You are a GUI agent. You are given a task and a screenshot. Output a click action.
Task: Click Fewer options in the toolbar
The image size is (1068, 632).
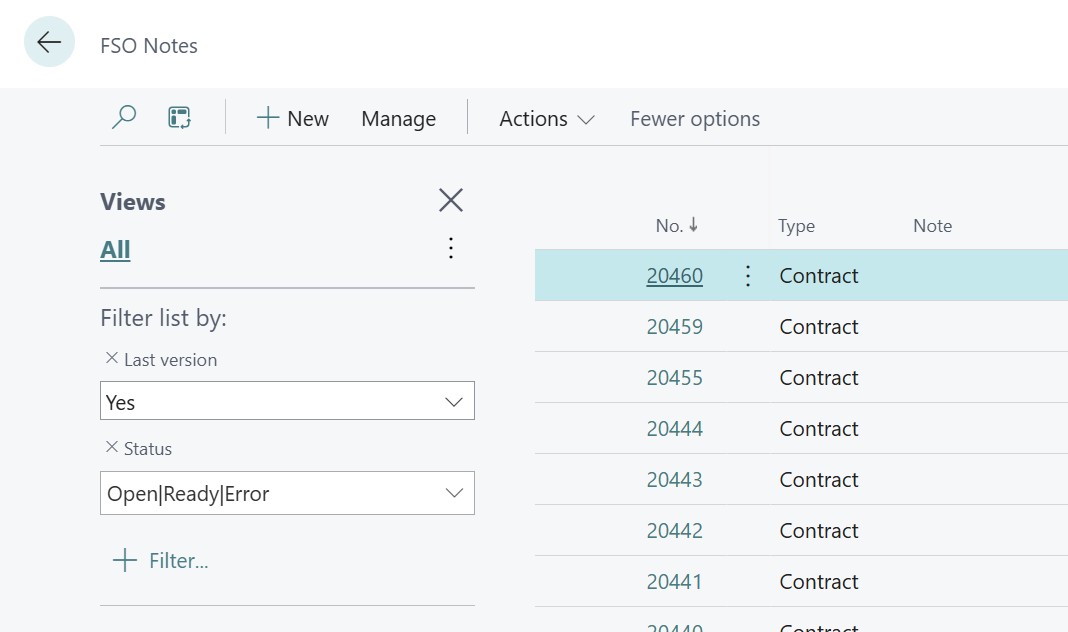694,119
